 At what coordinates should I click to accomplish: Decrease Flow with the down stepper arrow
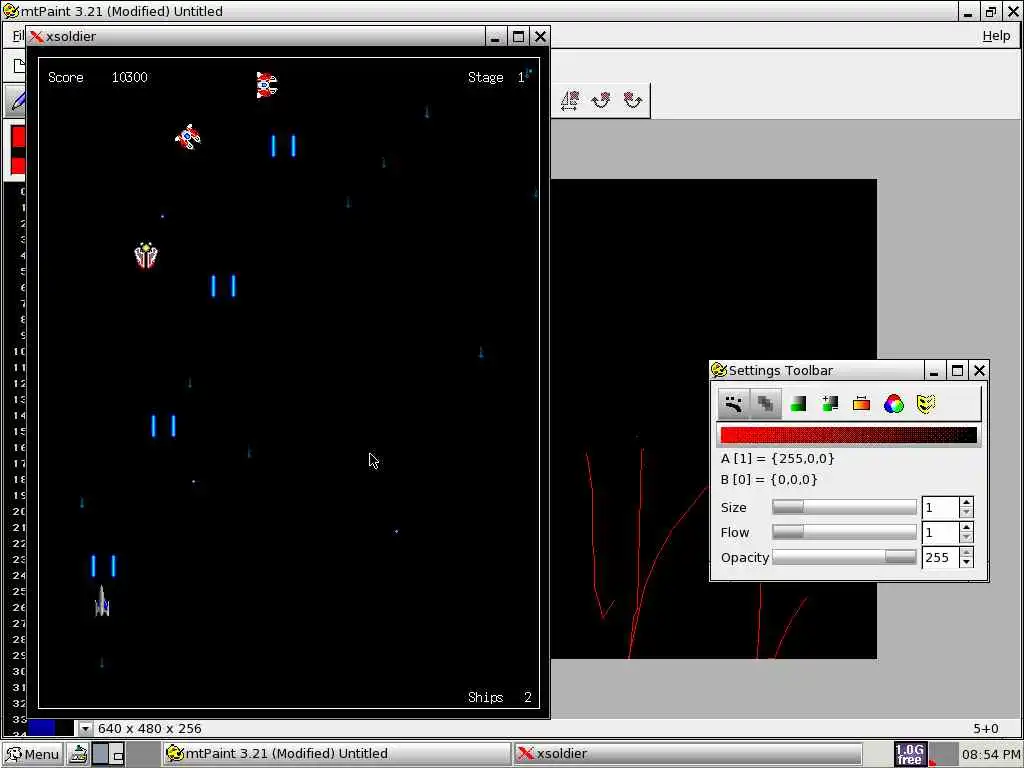[967, 537]
